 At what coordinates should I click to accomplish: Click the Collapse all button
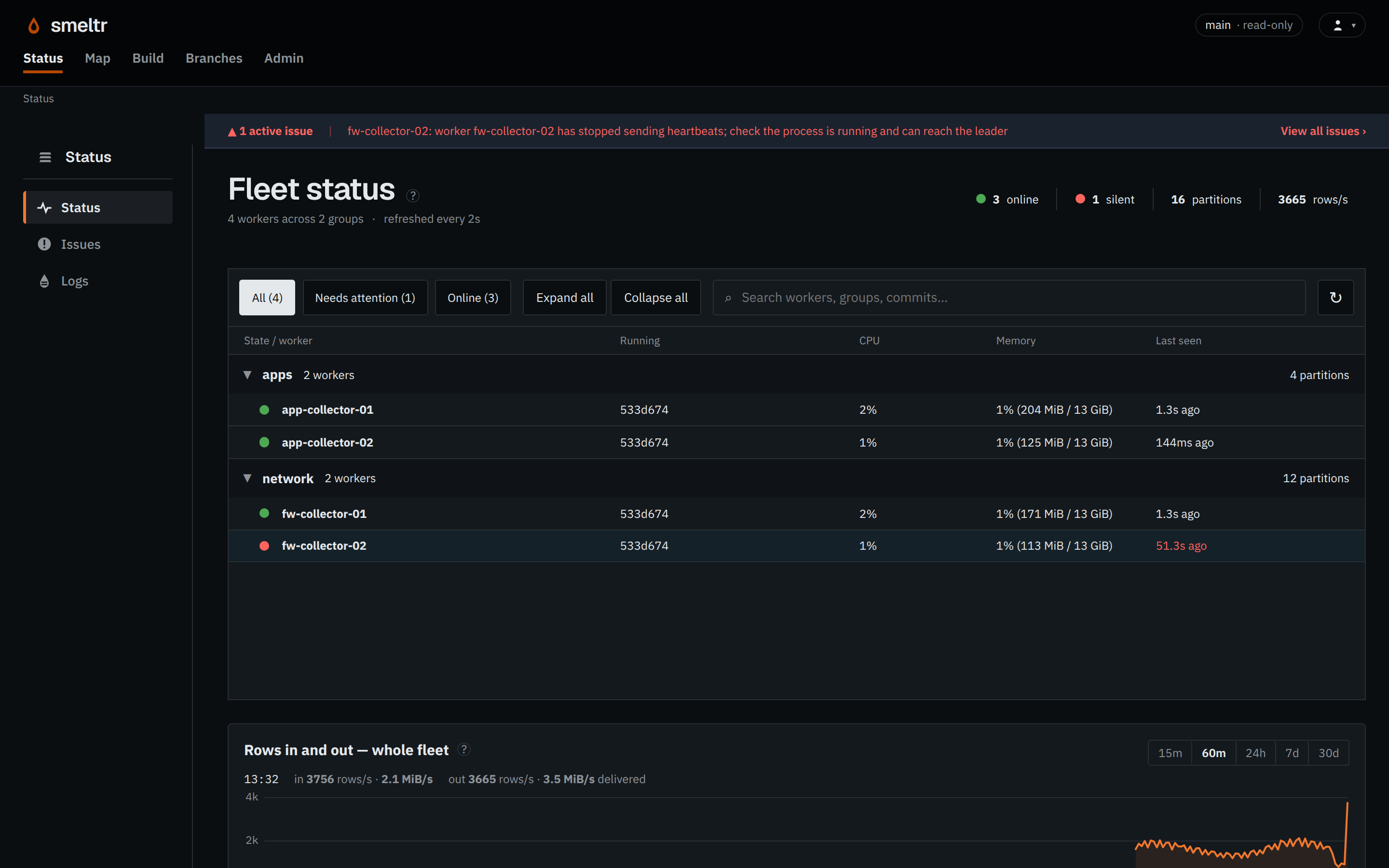pos(656,298)
